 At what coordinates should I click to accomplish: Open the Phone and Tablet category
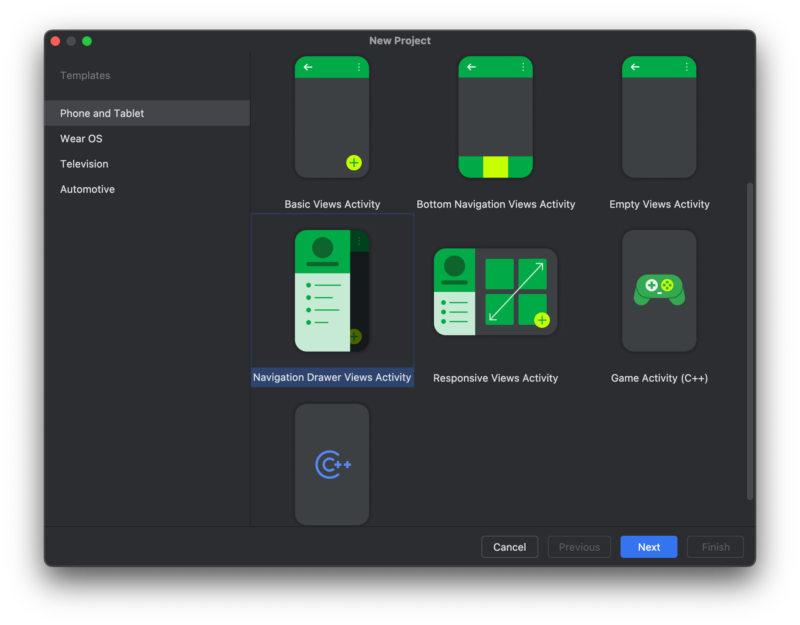(102, 113)
